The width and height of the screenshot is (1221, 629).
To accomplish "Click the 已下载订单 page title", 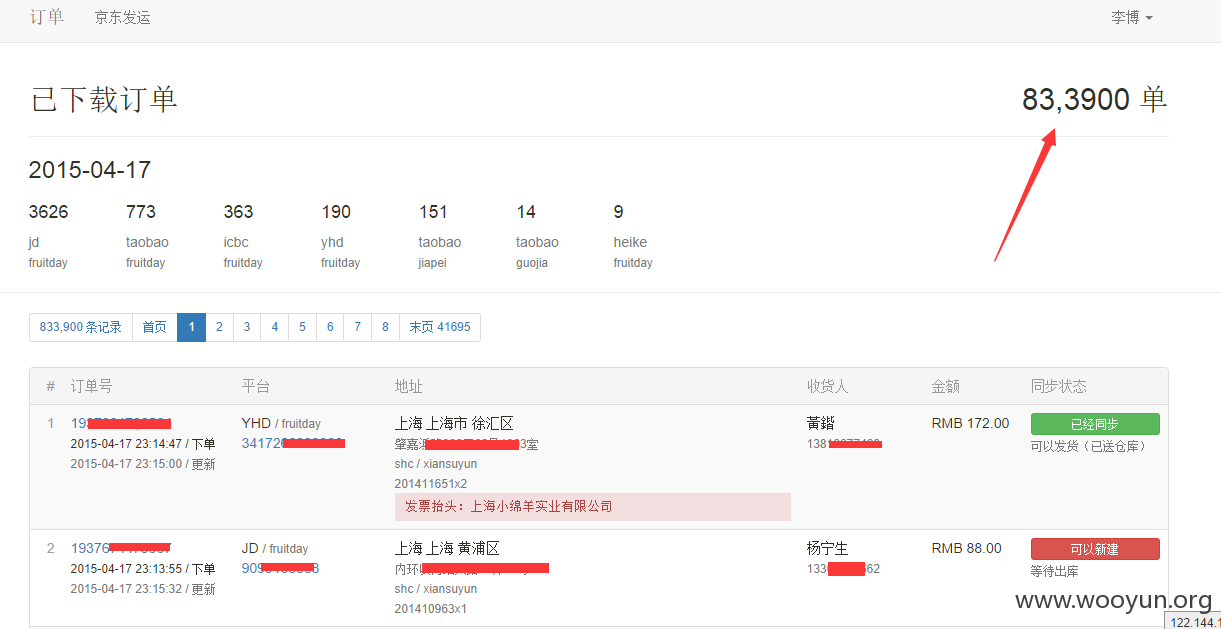I will coord(104,99).
